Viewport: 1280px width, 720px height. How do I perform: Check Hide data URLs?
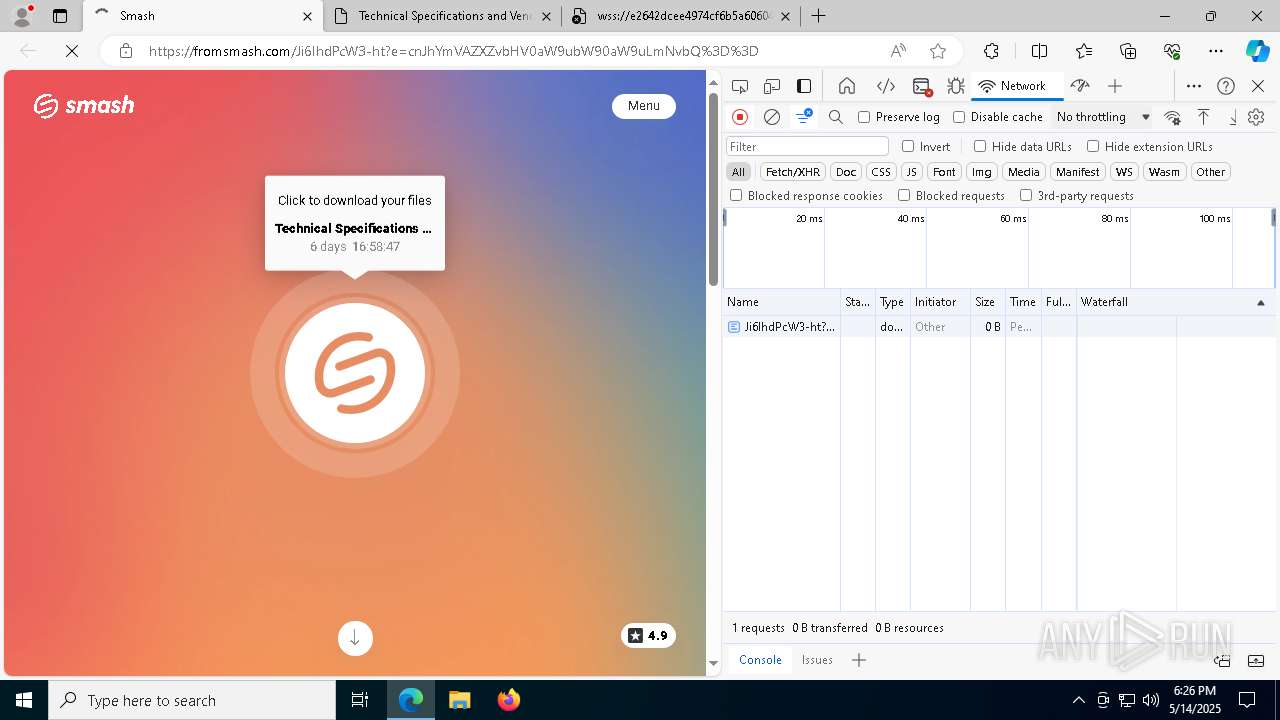click(980, 146)
